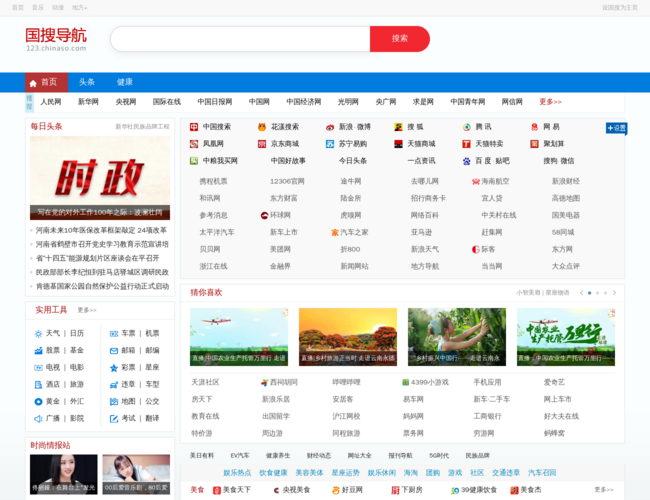This screenshot has width=650, height=500.
Task: Open the 中国搜索 site icon
Action: point(194,127)
